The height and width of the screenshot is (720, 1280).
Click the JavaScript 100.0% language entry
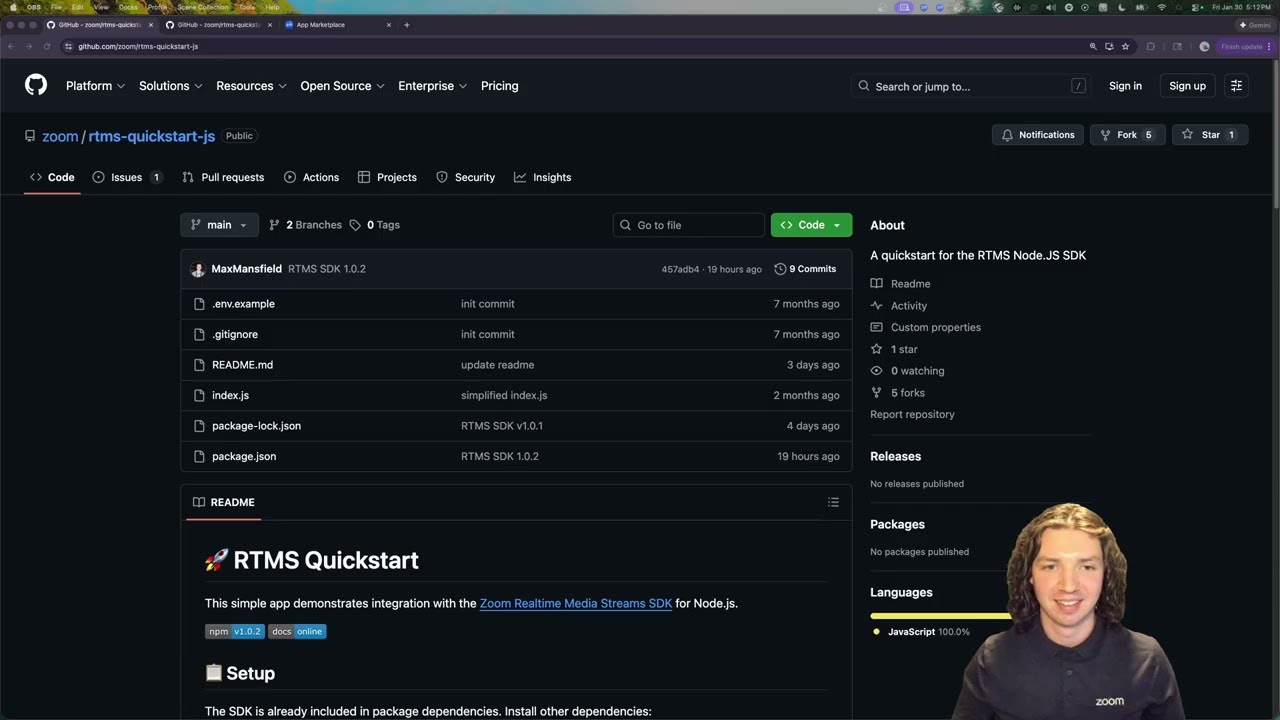coord(921,632)
